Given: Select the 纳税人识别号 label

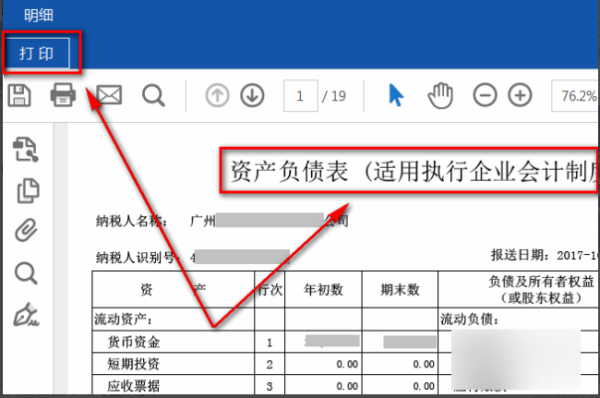Looking at the screenshot, I should [137, 258].
